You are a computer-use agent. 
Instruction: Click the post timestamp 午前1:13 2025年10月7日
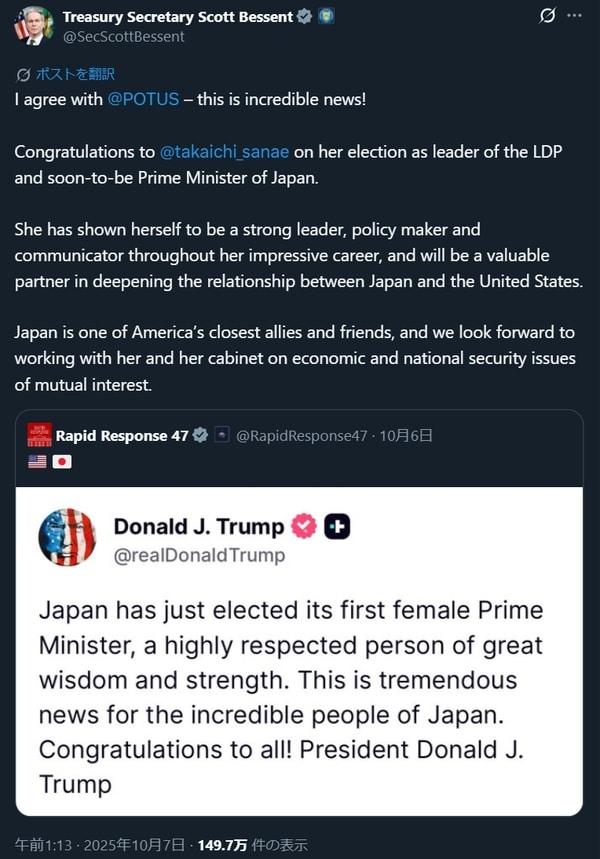pyautogui.click(x=88, y=845)
